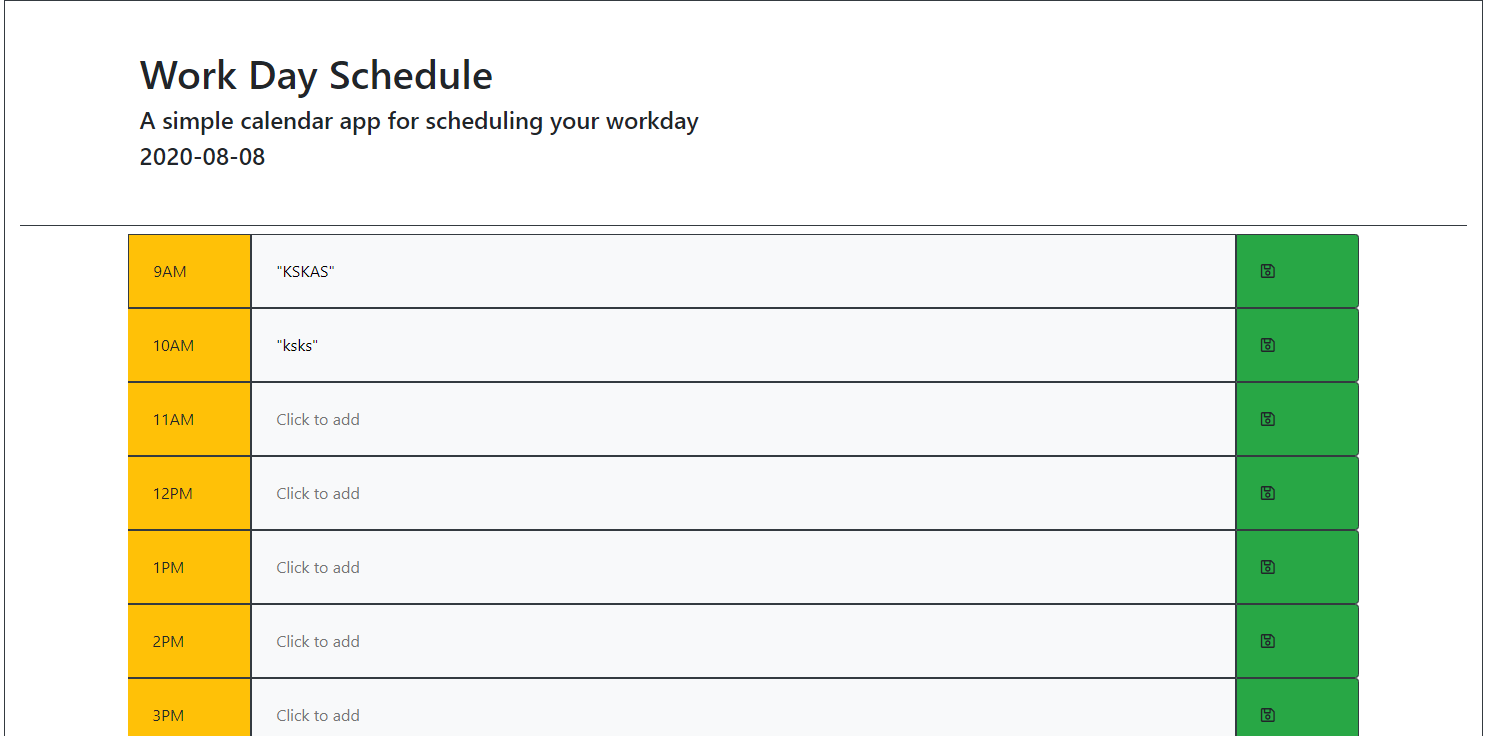Click the save icon beside 1PM
The image size is (1492, 736).
click(1267, 566)
